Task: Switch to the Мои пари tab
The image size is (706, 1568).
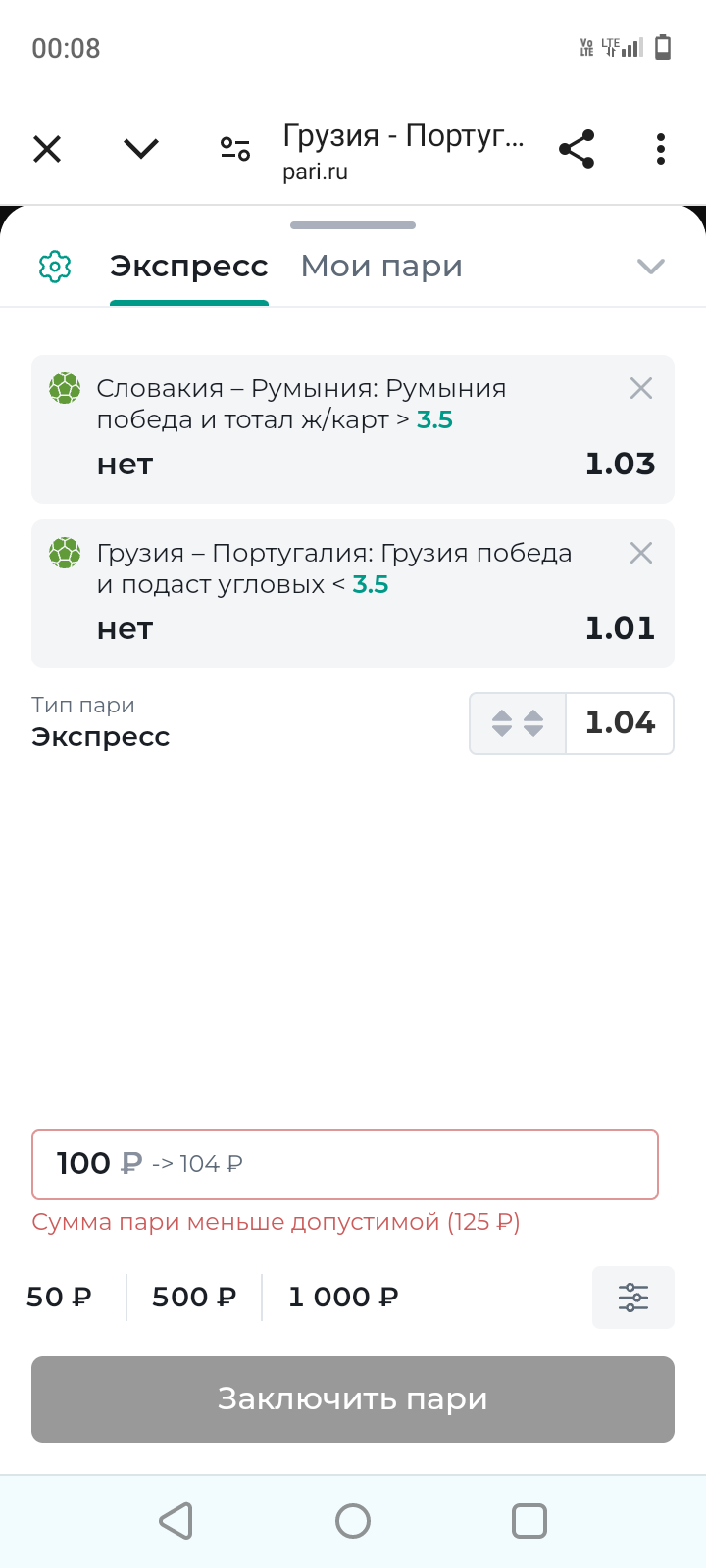Action: (381, 267)
